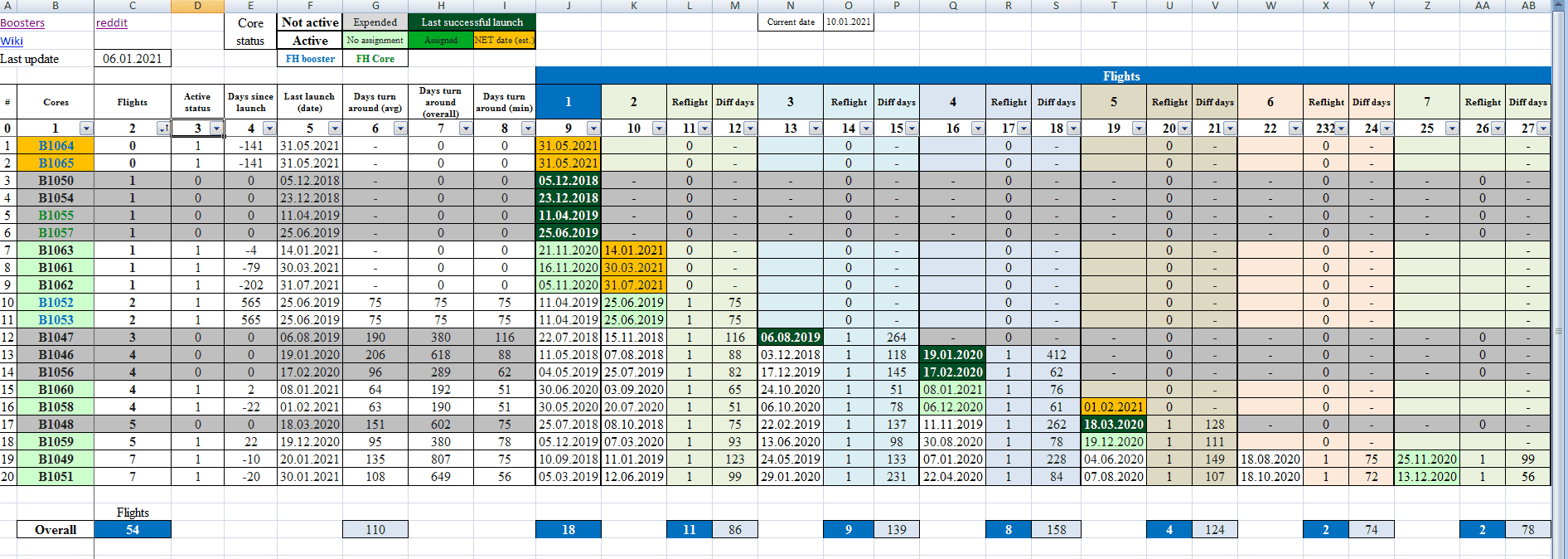1568x559 pixels.
Task: Select the column J header
Action: tap(569, 6)
